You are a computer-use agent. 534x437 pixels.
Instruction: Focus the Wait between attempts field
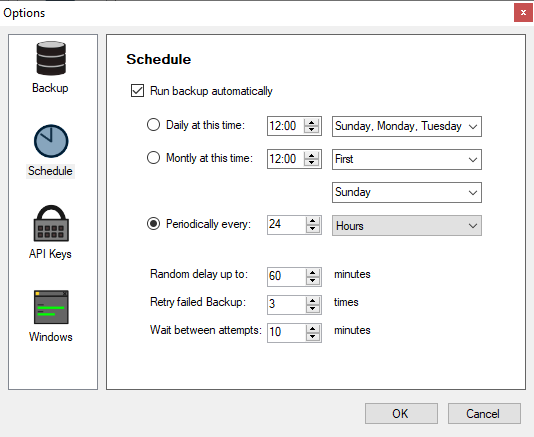287,332
